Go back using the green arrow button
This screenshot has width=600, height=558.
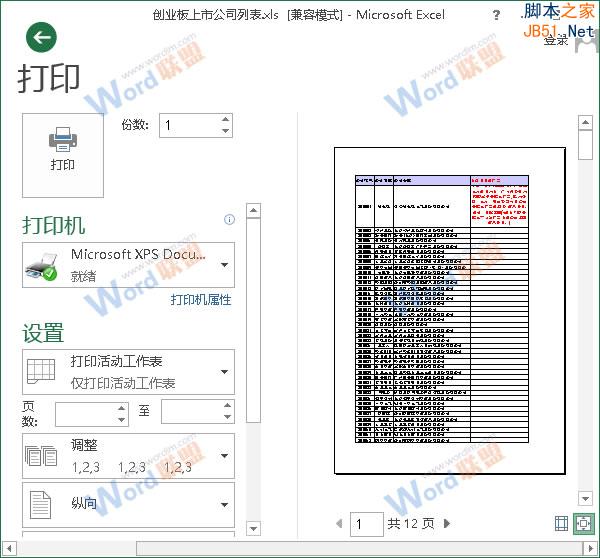(41, 37)
